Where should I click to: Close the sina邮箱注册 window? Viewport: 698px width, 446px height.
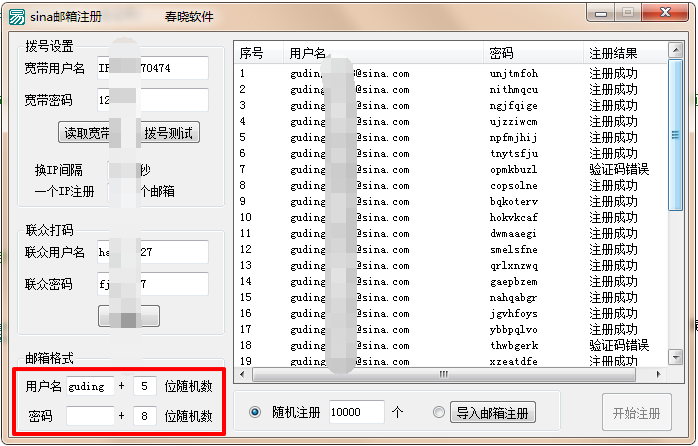click(x=665, y=12)
